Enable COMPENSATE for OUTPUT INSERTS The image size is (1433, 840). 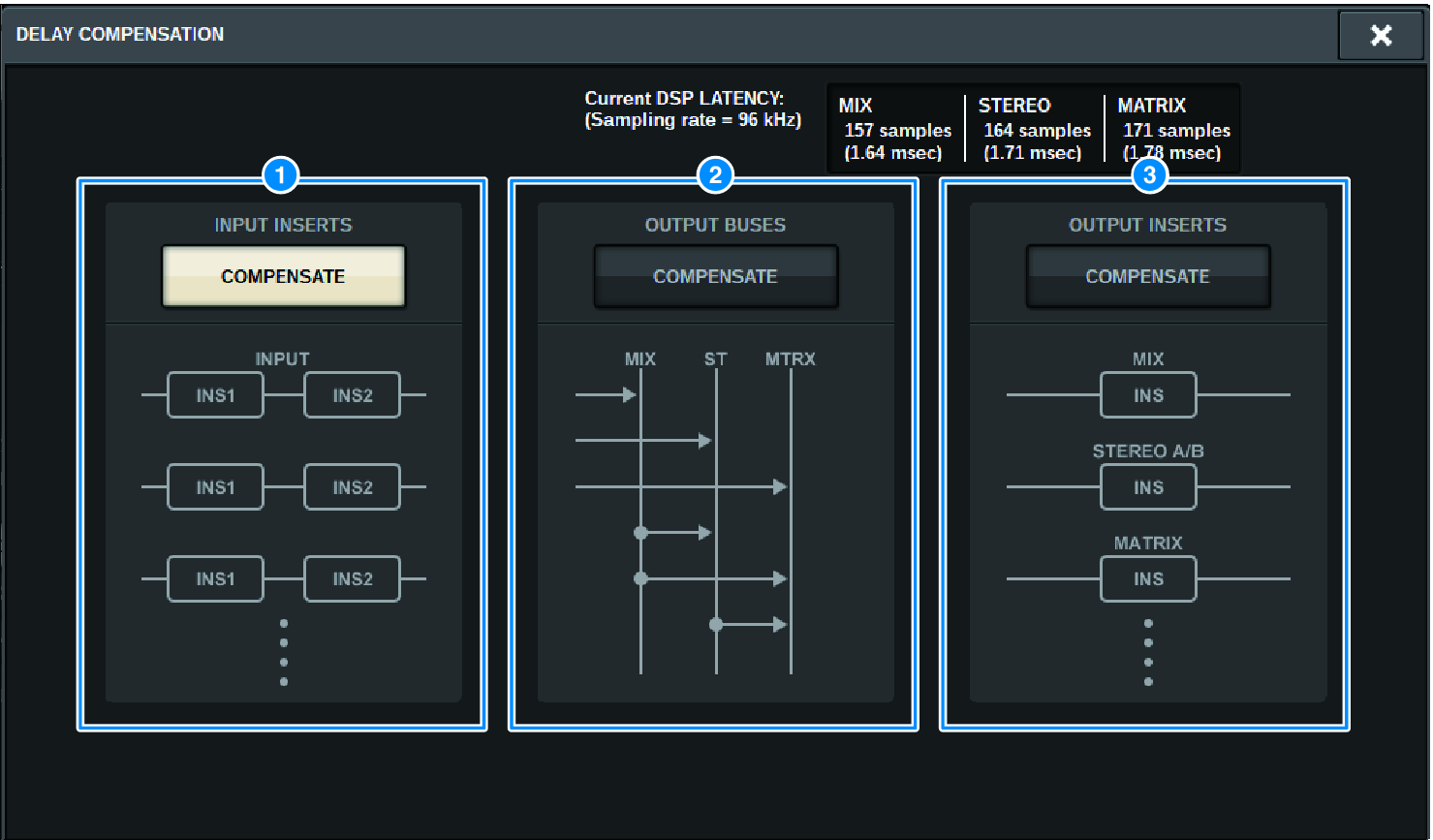[1147, 275]
